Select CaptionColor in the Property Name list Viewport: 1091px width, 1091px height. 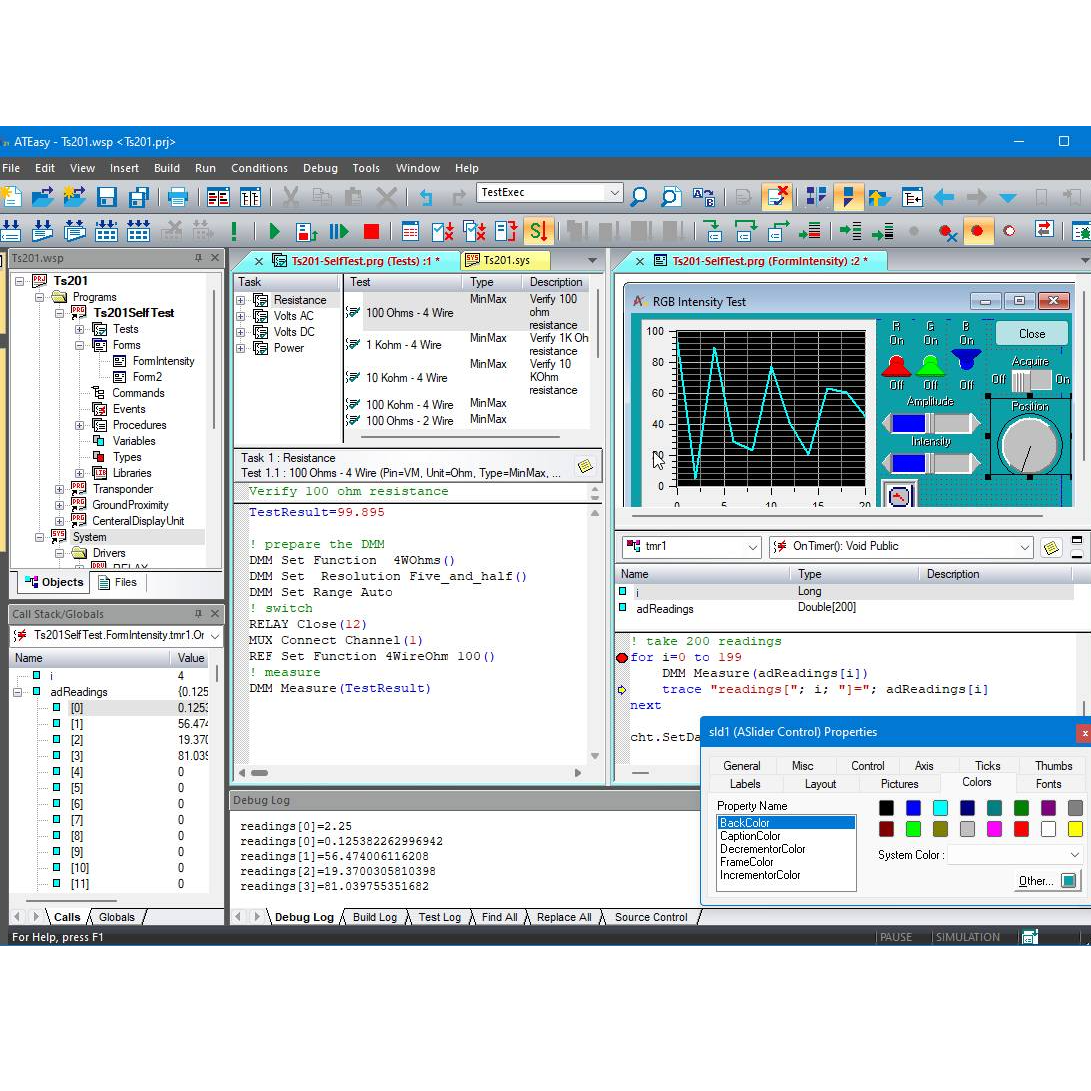[x=751, y=836]
